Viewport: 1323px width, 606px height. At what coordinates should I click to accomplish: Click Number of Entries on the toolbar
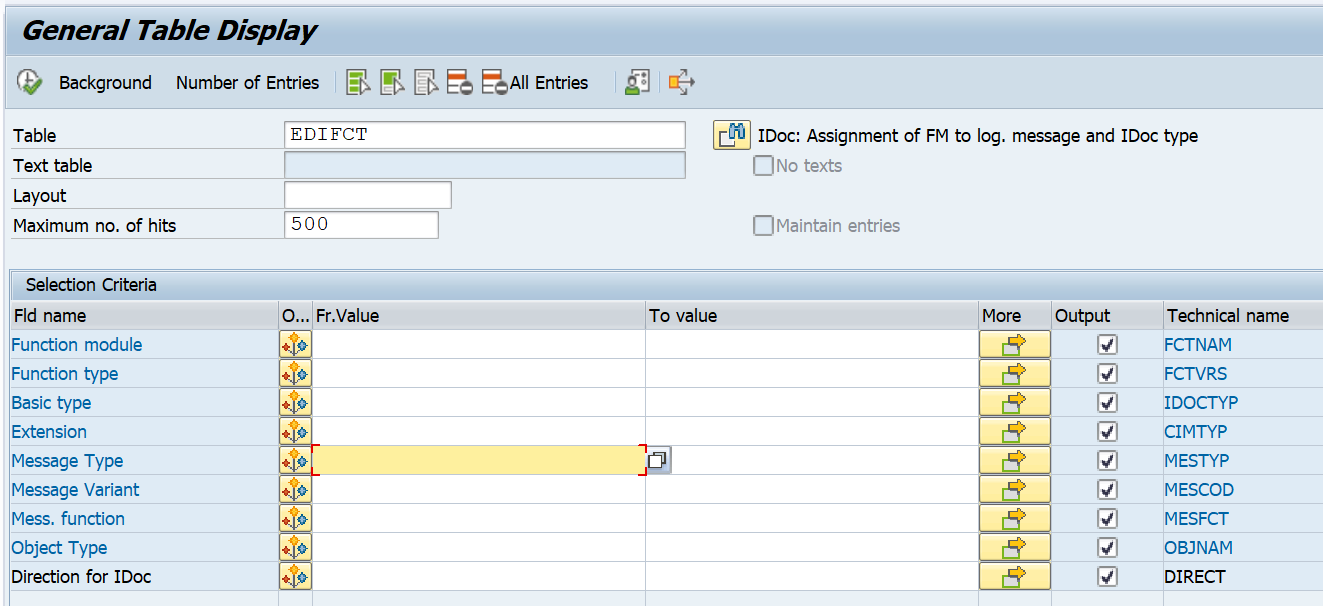[247, 82]
